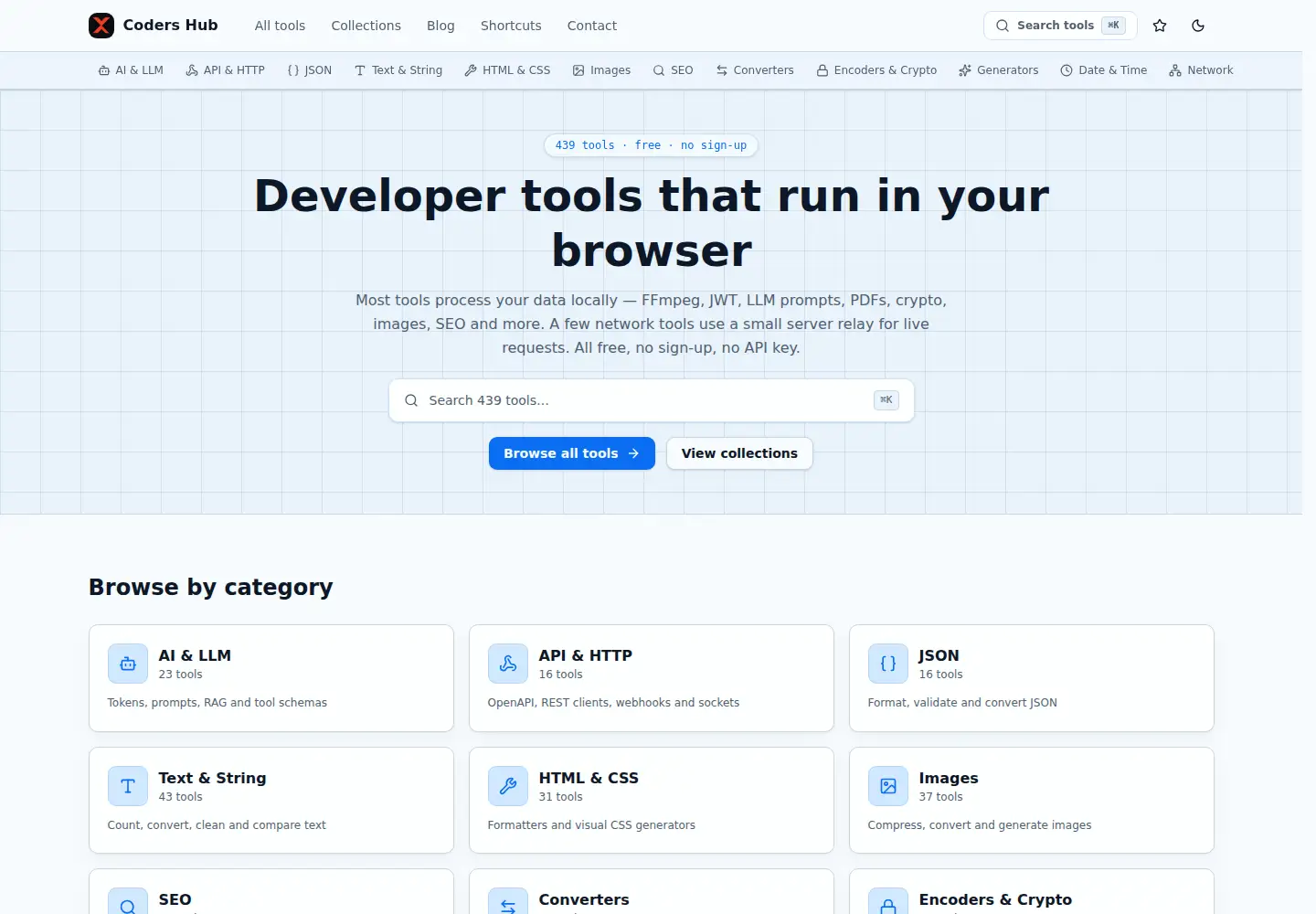Click the Encoders & Crypto lock card icon
Screen dimensions: 1316x914
[x=888, y=902]
